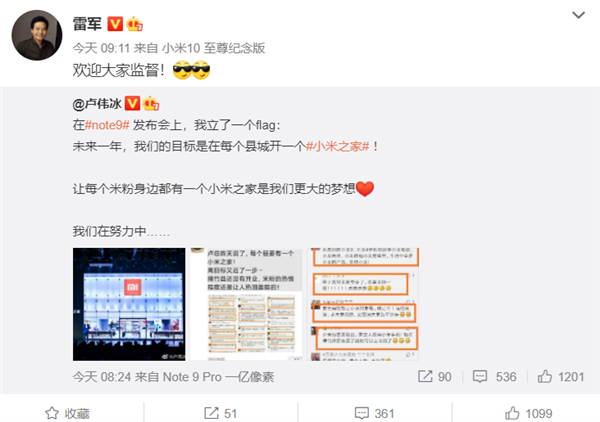Open the 361 comments section
Image resolution: width=600 pixels, height=422 pixels.
point(375,414)
